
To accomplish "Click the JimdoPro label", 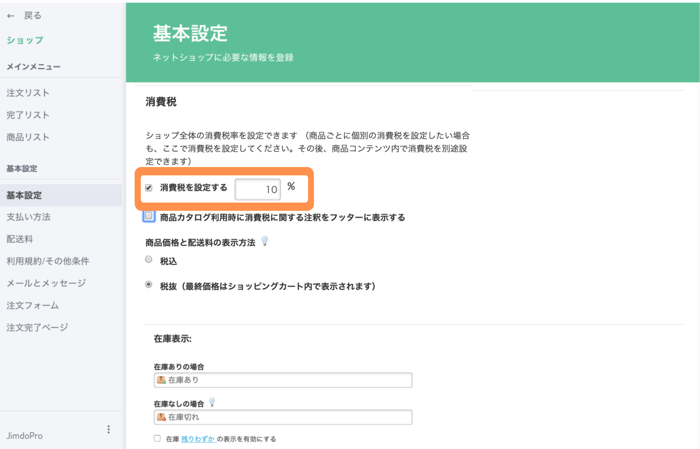I will [x=25, y=436].
